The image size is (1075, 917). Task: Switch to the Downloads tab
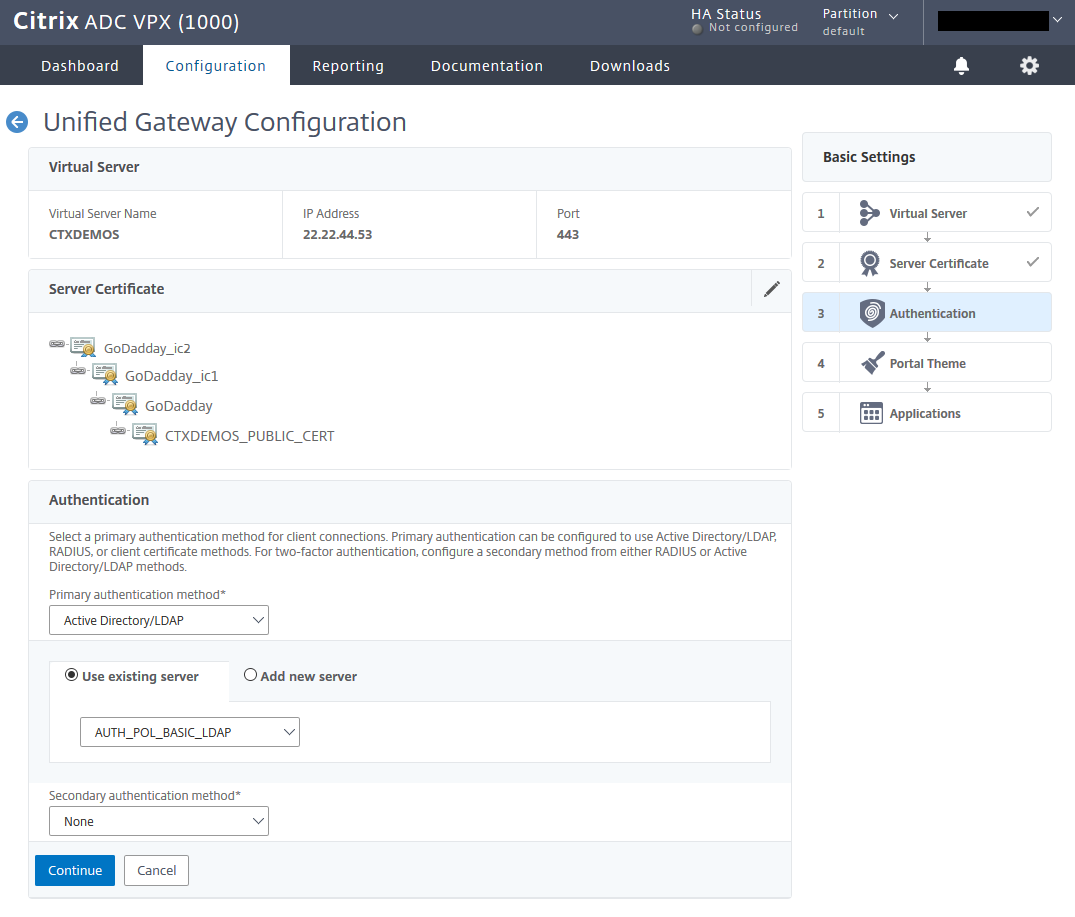coord(630,66)
